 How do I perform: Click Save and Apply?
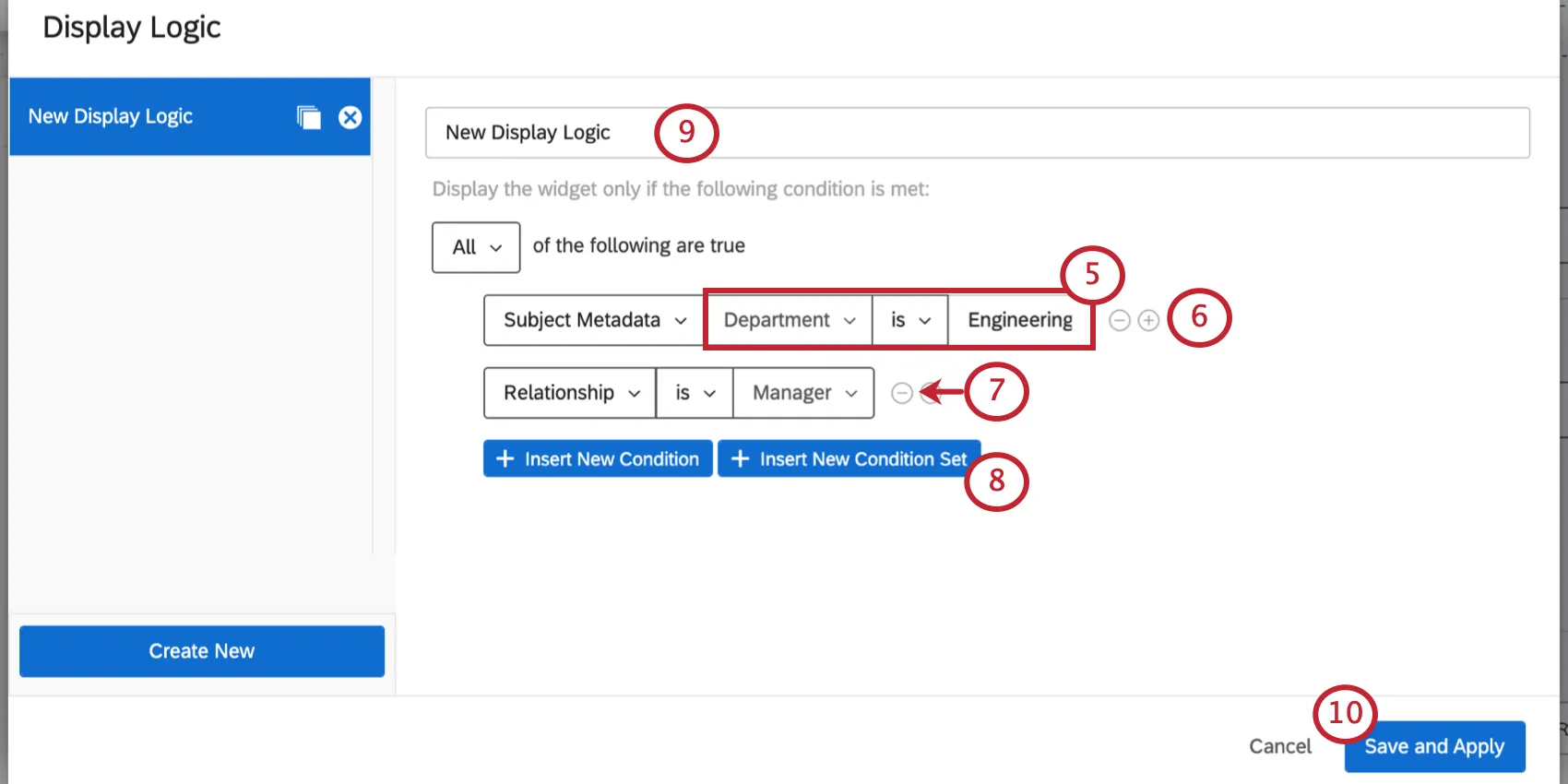click(x=1434, y=746)
